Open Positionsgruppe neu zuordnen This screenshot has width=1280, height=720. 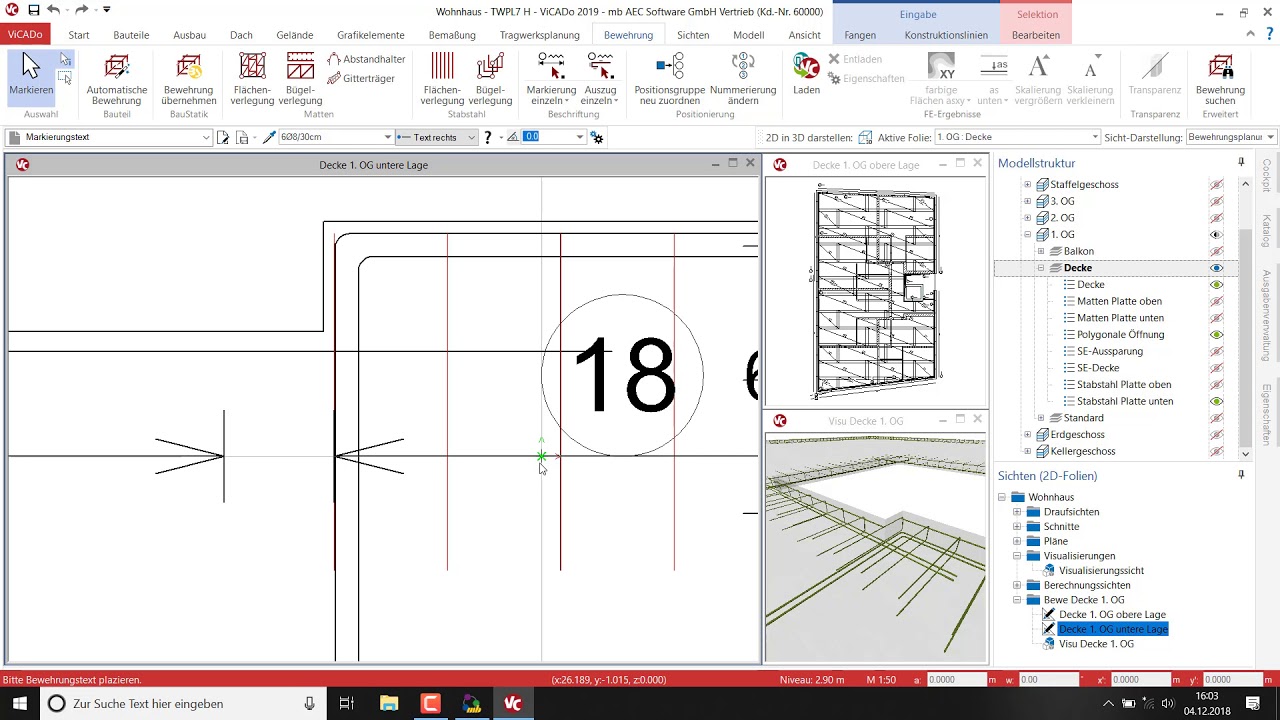pos(670,79)
